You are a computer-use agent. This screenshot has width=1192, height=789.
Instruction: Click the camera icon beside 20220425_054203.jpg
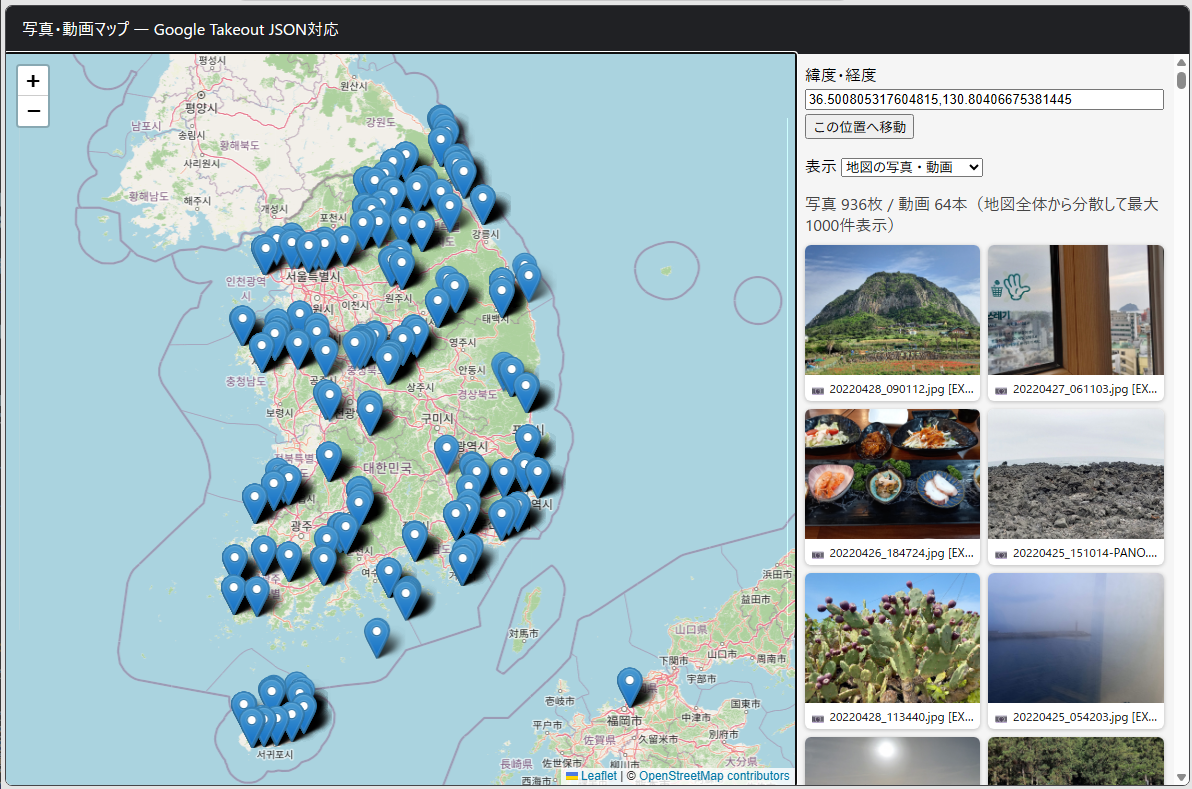(x=1001, y=718)
